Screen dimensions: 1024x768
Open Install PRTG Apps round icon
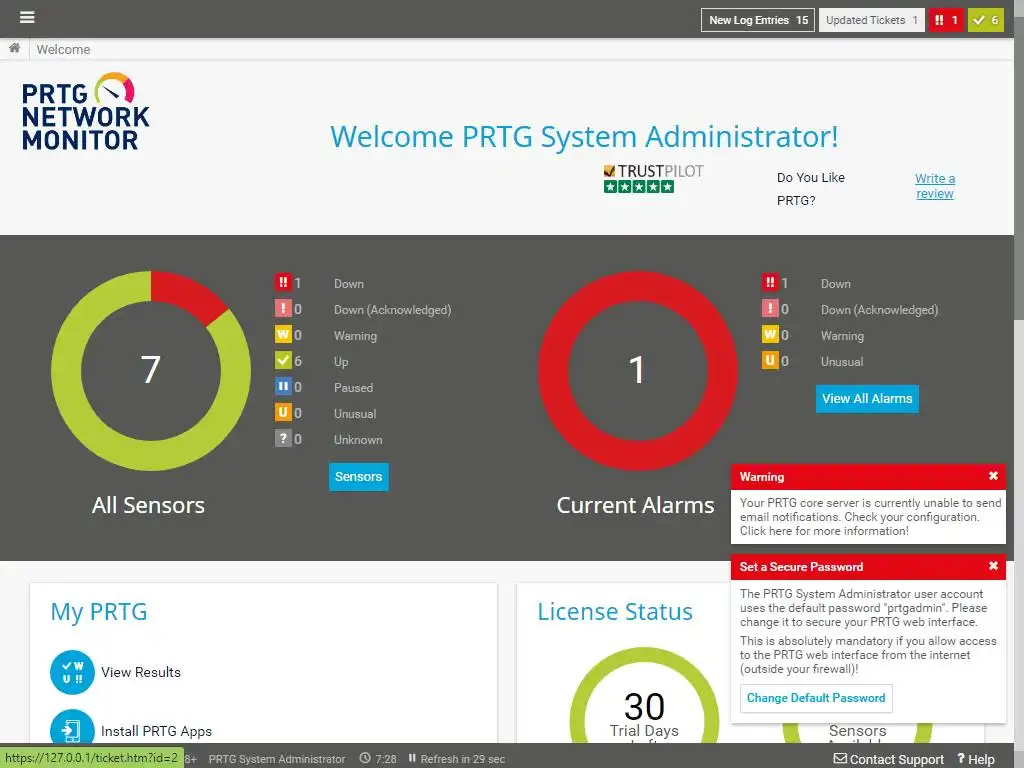(x=72, y=727)
